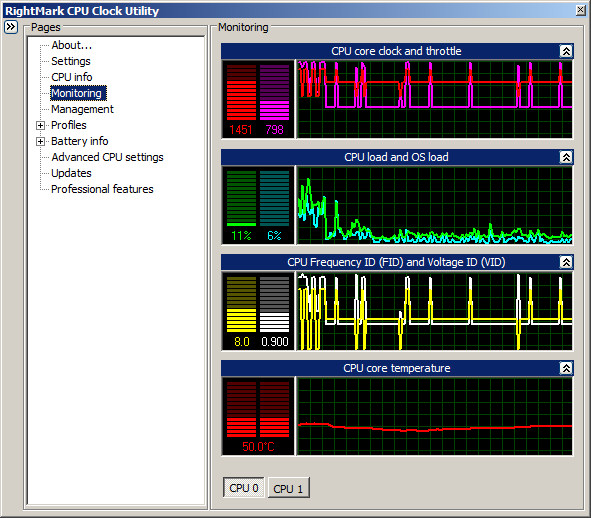Click the CPU core temperature graph

click(x=435, y=416)
